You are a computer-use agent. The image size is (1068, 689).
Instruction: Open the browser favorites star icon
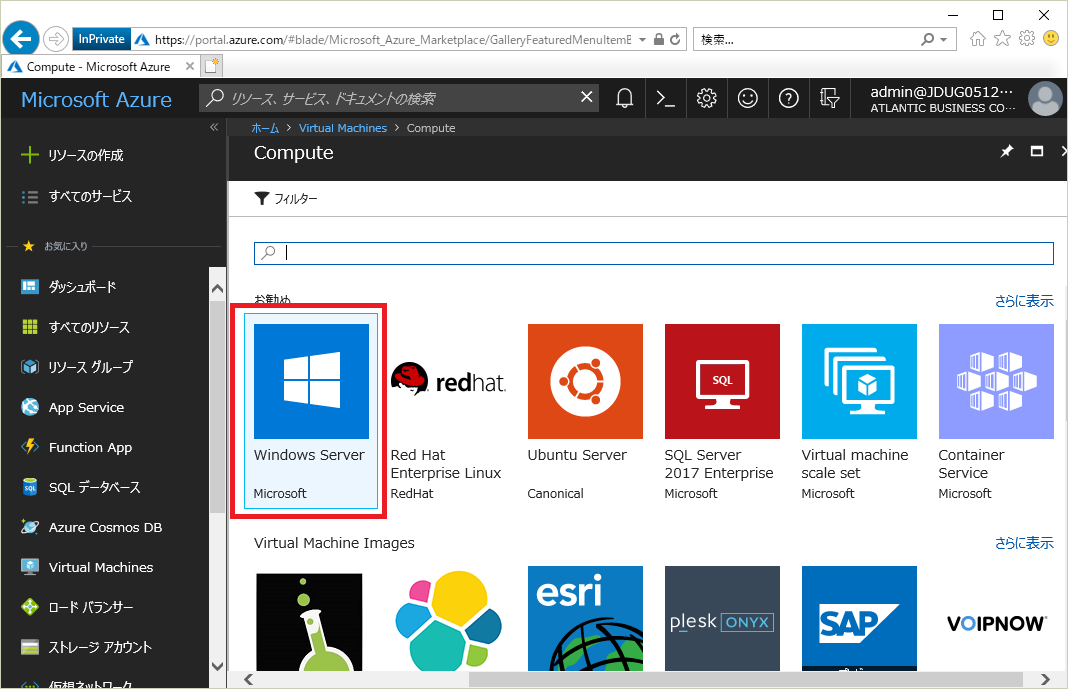(x=1002, y=39)
